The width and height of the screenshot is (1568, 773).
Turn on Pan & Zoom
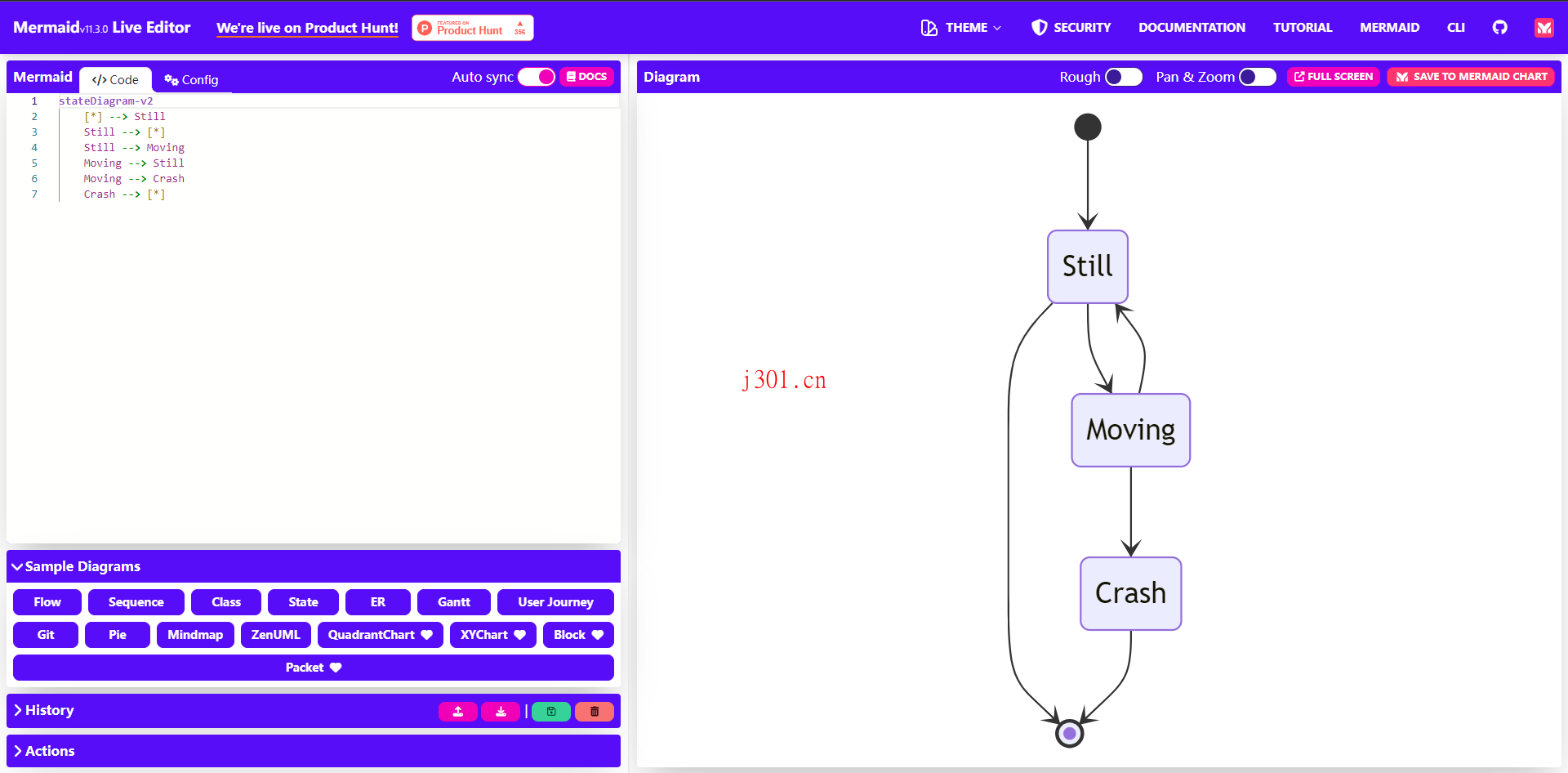(x=1257, y=76)
